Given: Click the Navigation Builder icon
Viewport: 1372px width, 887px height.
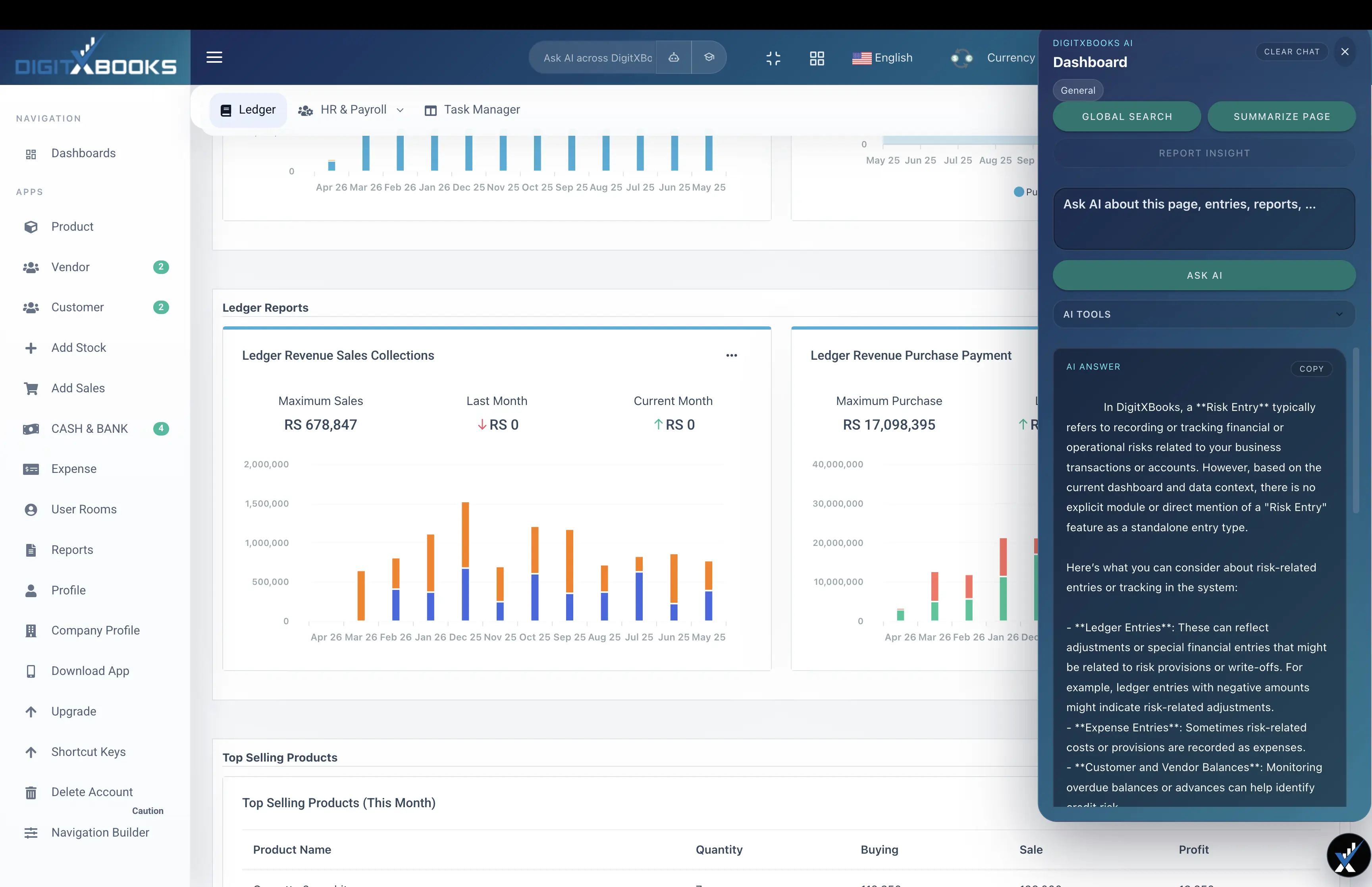Looking at the screenshot, I should tap(31, 833).
